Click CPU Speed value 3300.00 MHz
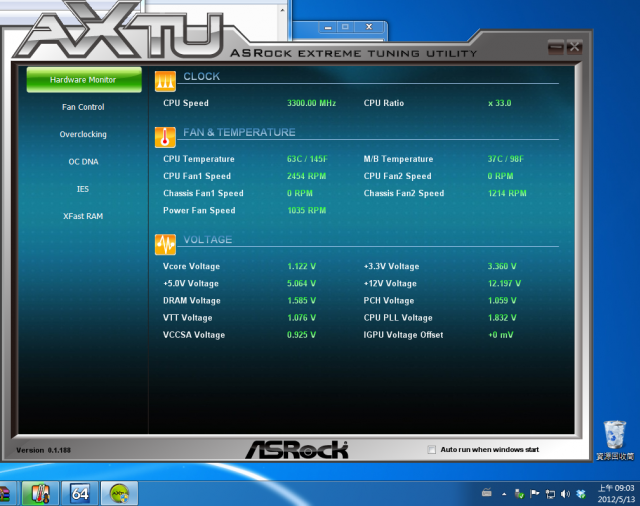This screenshot has height=506, width=640. click(311, 103)
